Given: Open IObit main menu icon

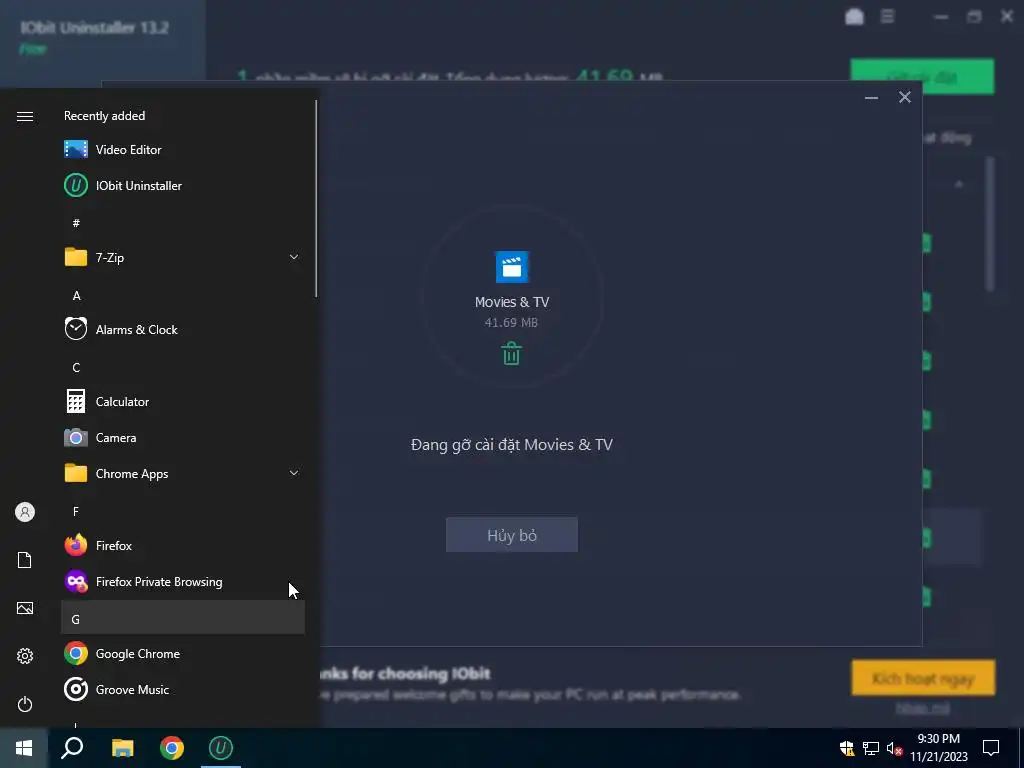Looking at the screenshot, I should [888, 16].
